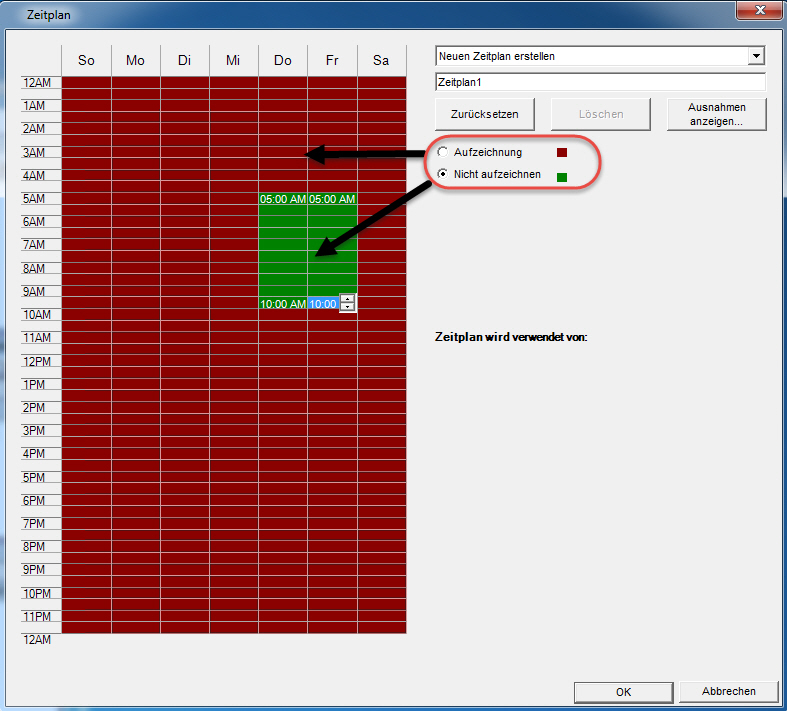The height and width of the screenshot is (711, 787).
Task: Click the Wednesday 5PM schedule cell
Action: coord(233,477)
